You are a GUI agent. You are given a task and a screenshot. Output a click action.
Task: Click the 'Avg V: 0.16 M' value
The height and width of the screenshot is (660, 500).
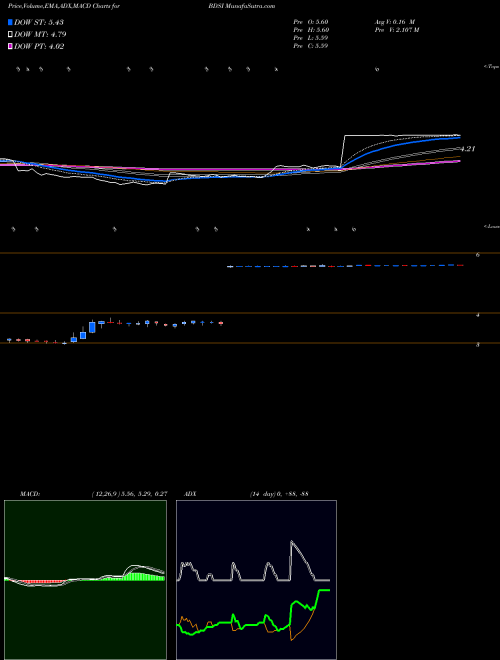395,22
